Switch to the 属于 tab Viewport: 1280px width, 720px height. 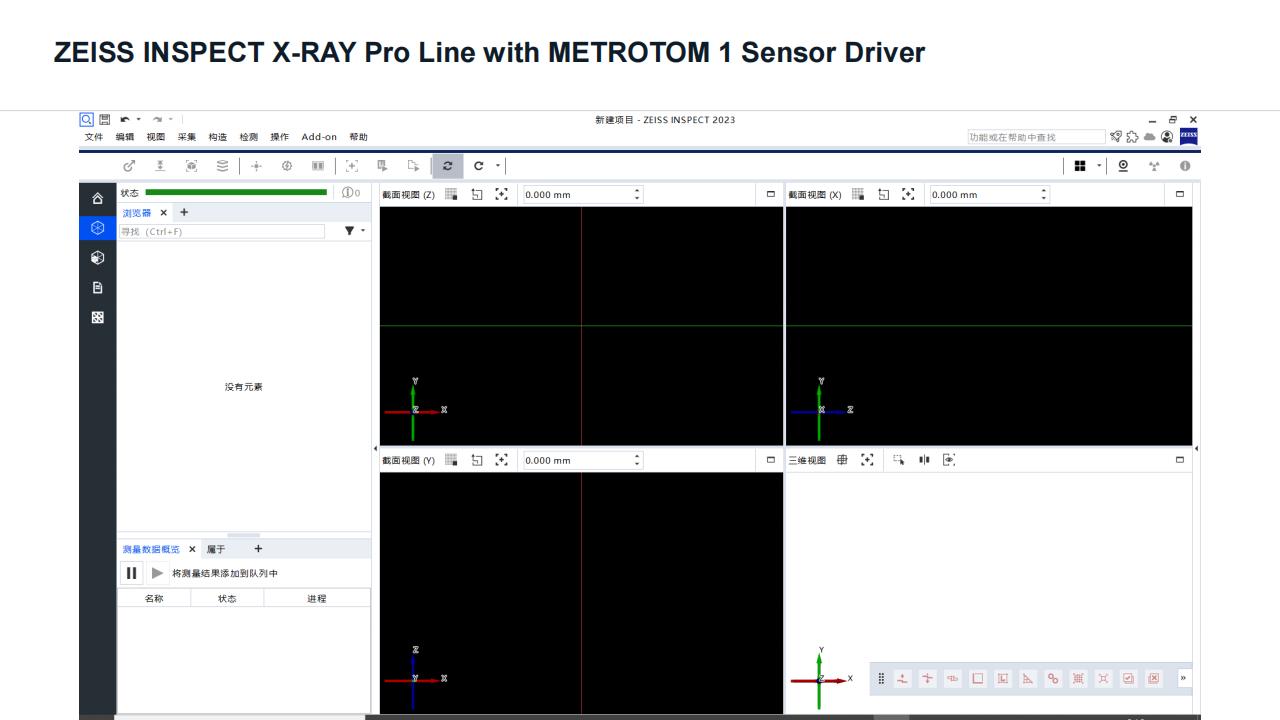(x=216, y=549)
